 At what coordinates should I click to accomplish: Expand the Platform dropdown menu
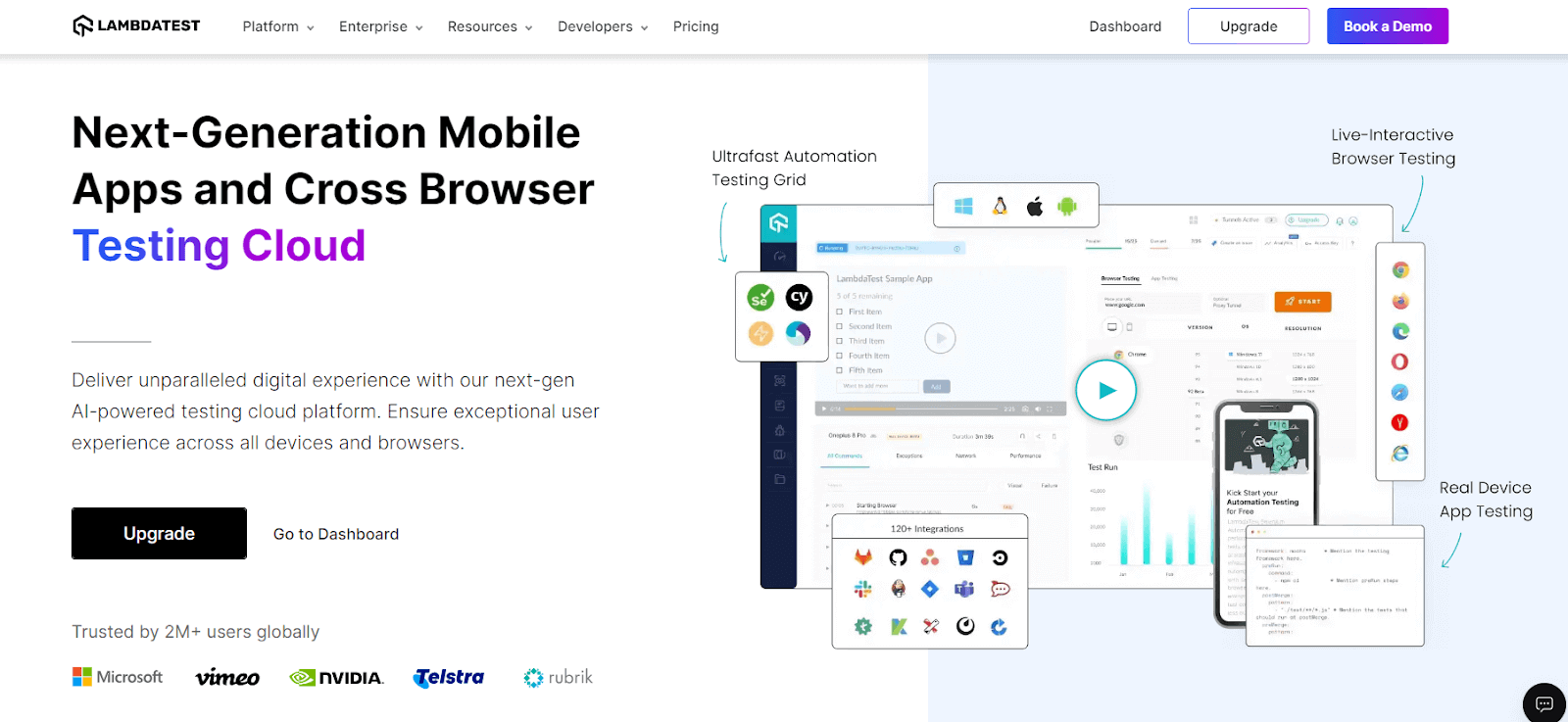[x=278, y=26]
